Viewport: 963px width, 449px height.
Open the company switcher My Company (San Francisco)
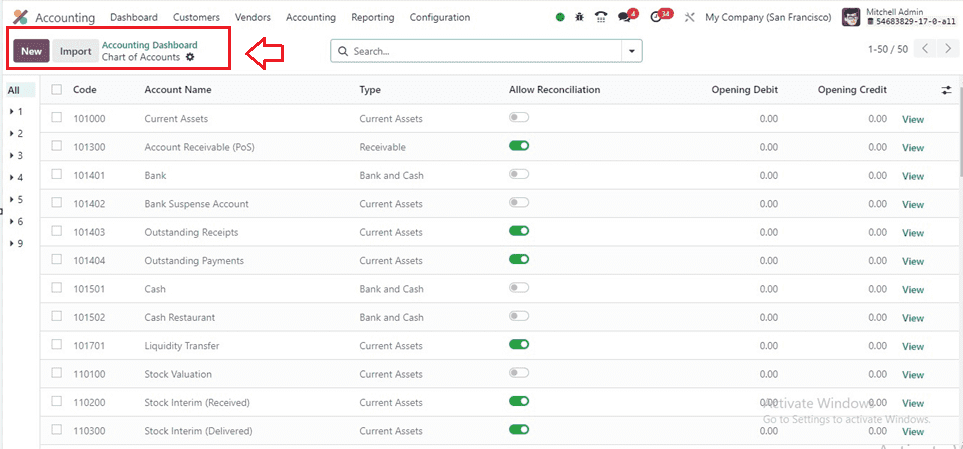click(768, 18)
